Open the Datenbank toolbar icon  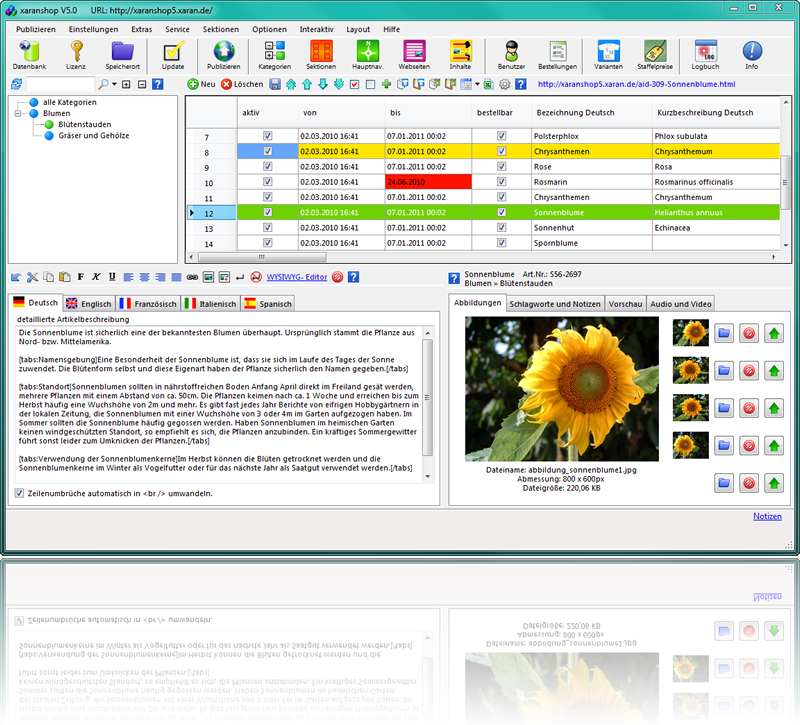point(30,55)
